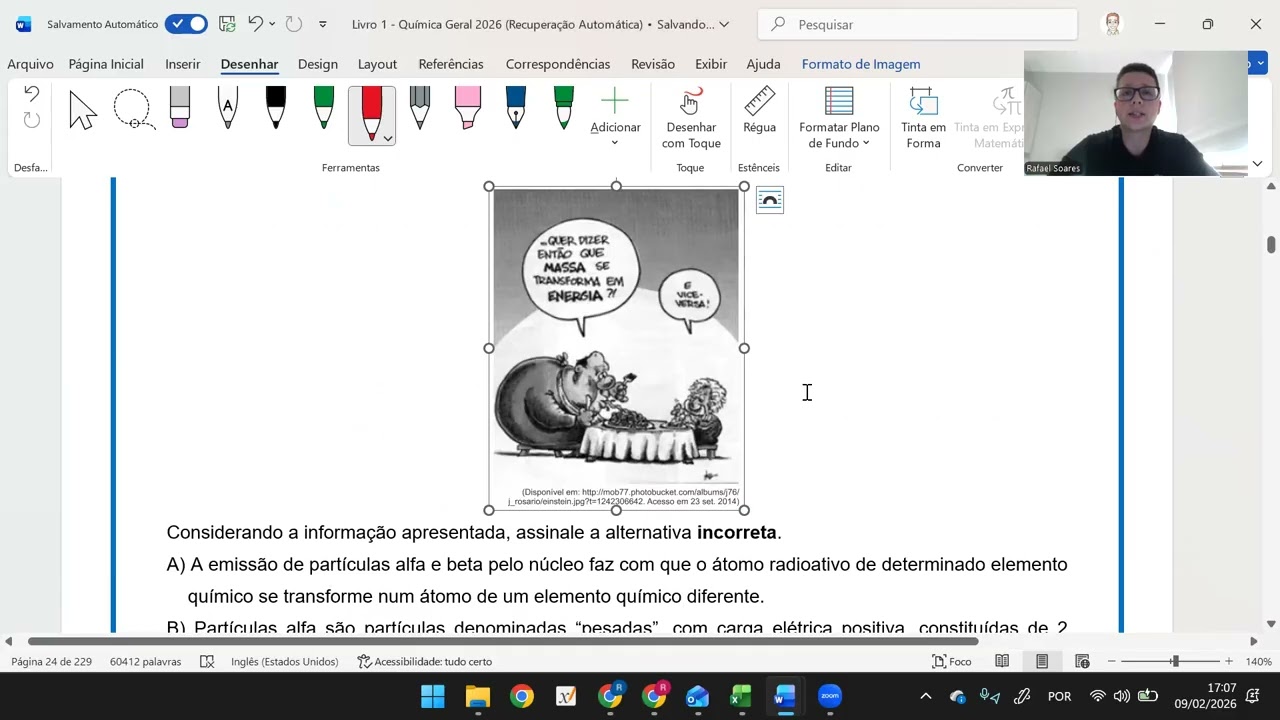
Task: Switch to Referências tab
Action: 451,64
